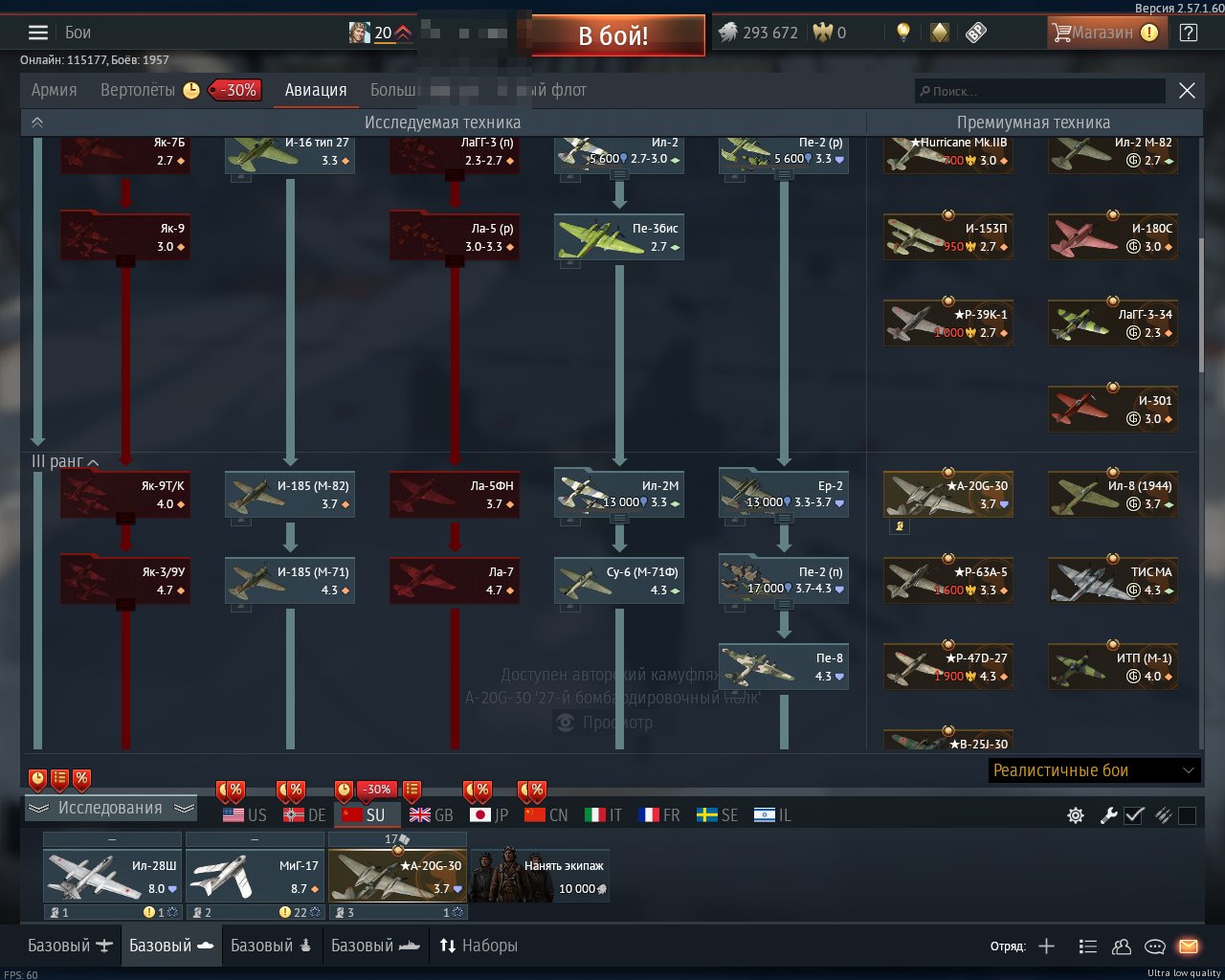Click the wrench auto-repair icon
The height and width of the screenshot is (980, 1225).
(1108, 815)
